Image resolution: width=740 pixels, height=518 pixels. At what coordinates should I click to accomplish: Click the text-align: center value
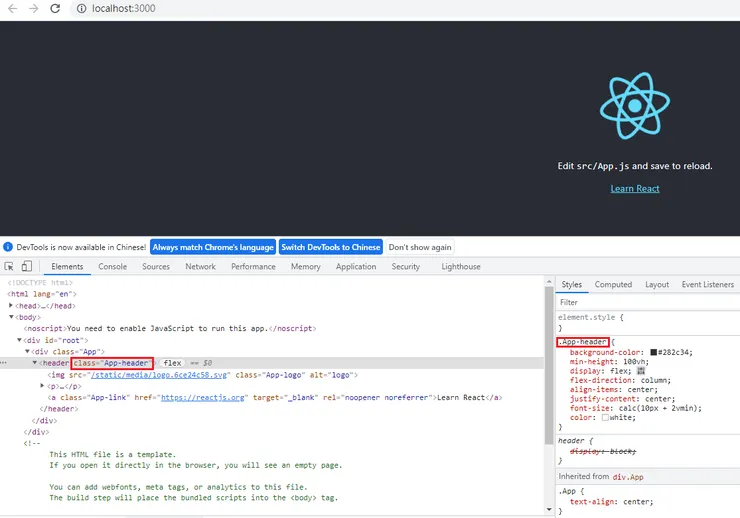[x=637, y=502]
